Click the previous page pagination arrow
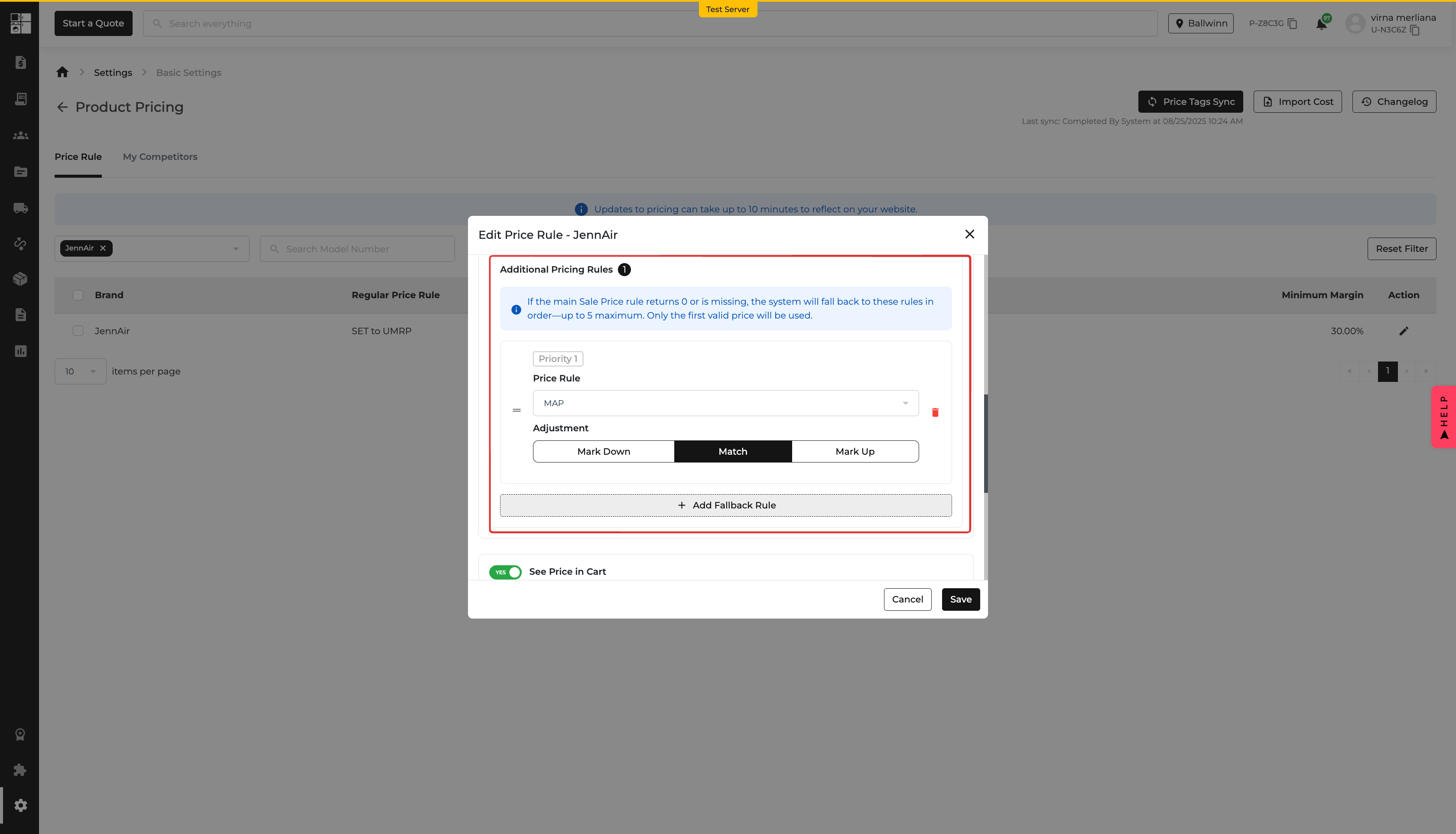The width and height of the screenshot is (1456, 834). 1368,371
